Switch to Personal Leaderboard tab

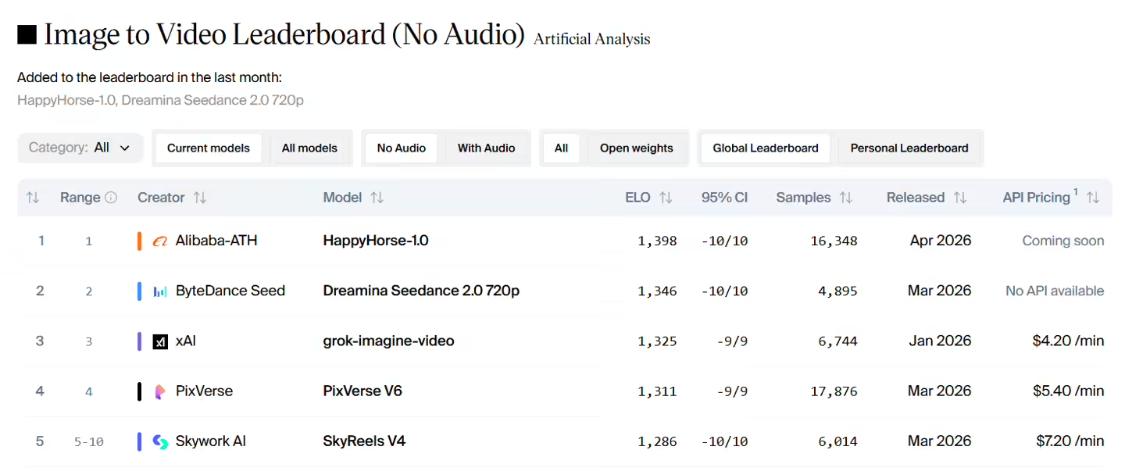click(909, 148)
